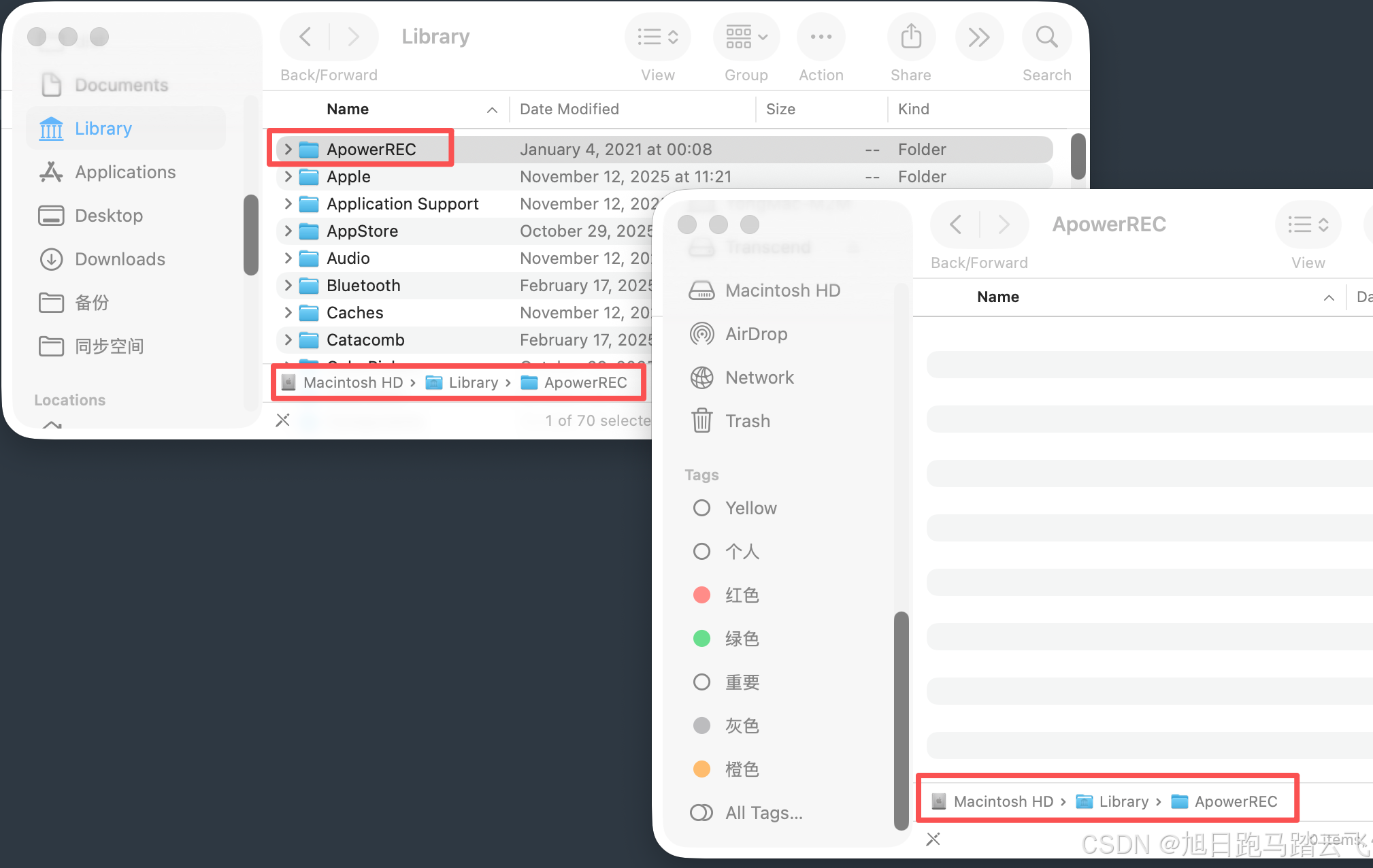Click the red 红色 tag dot

[x=701, y=595]
